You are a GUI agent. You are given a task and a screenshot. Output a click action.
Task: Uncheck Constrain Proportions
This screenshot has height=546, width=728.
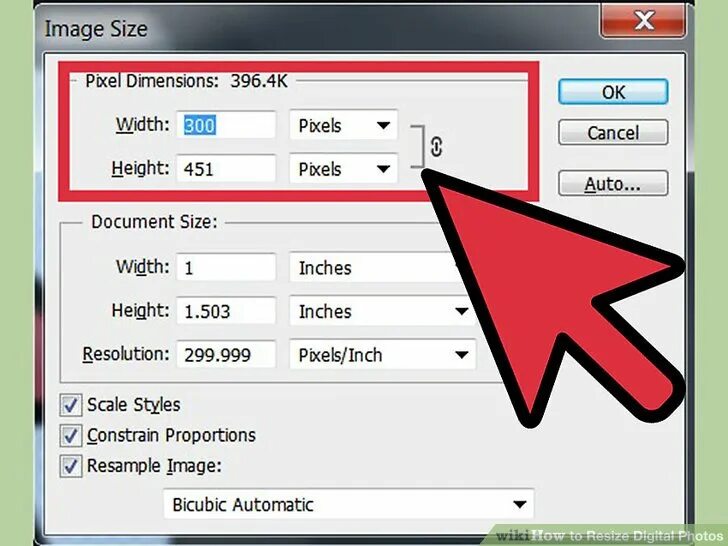(x=71, y=436)
